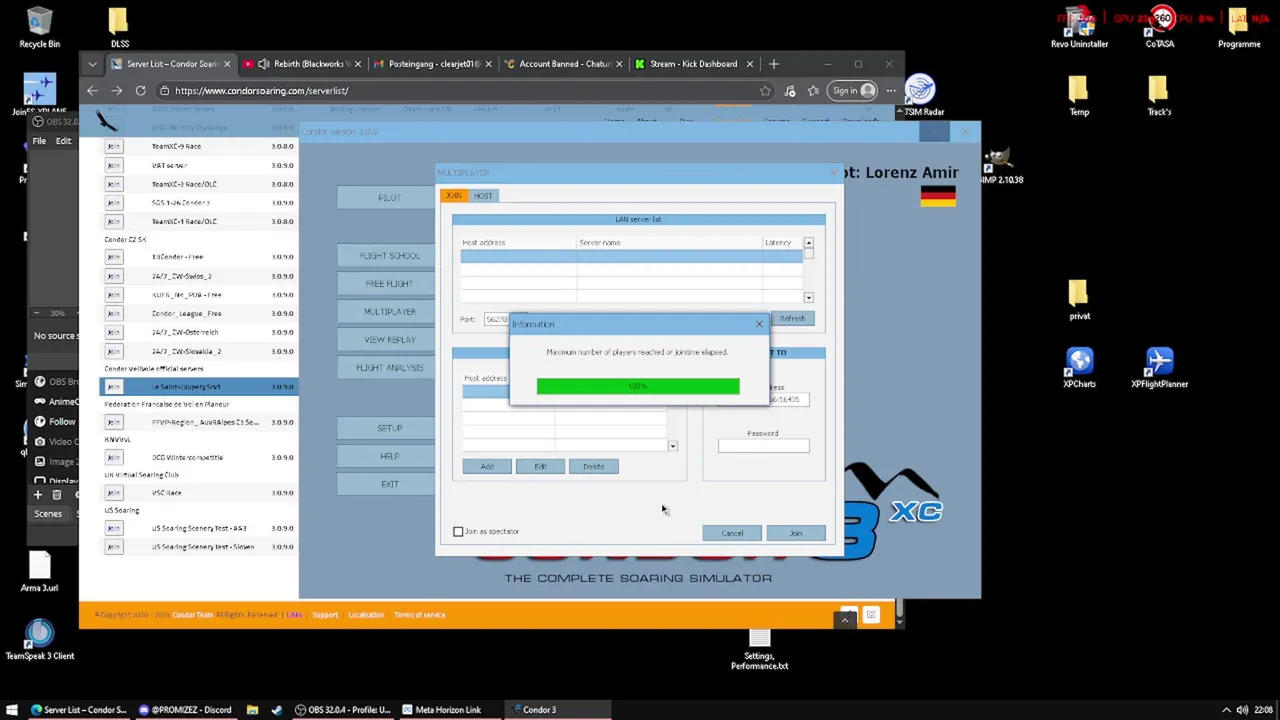Click the Terms of service footer link
1280x720 pixels.
click(419, 615)
